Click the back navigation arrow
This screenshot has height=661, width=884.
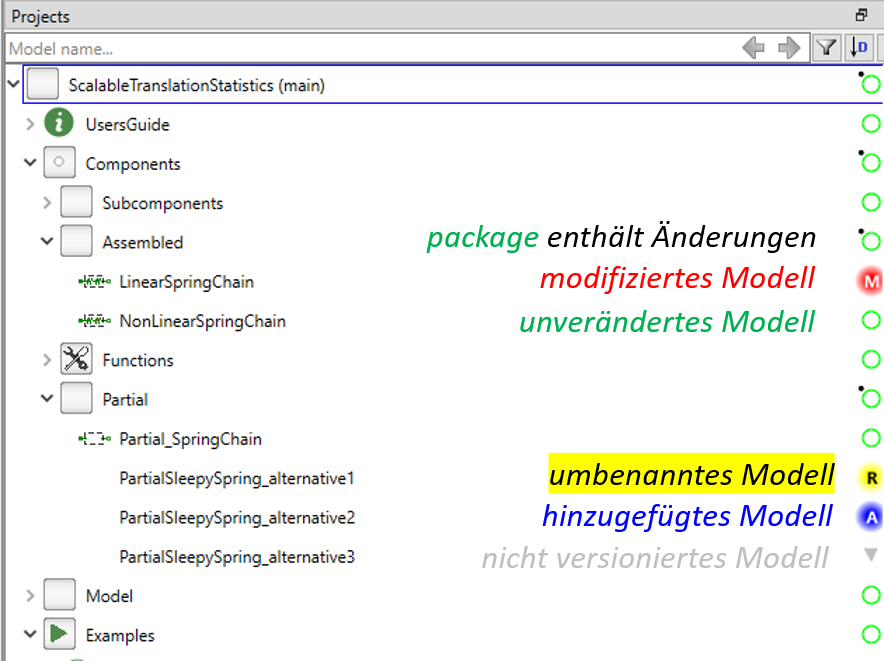pos(755,47)
